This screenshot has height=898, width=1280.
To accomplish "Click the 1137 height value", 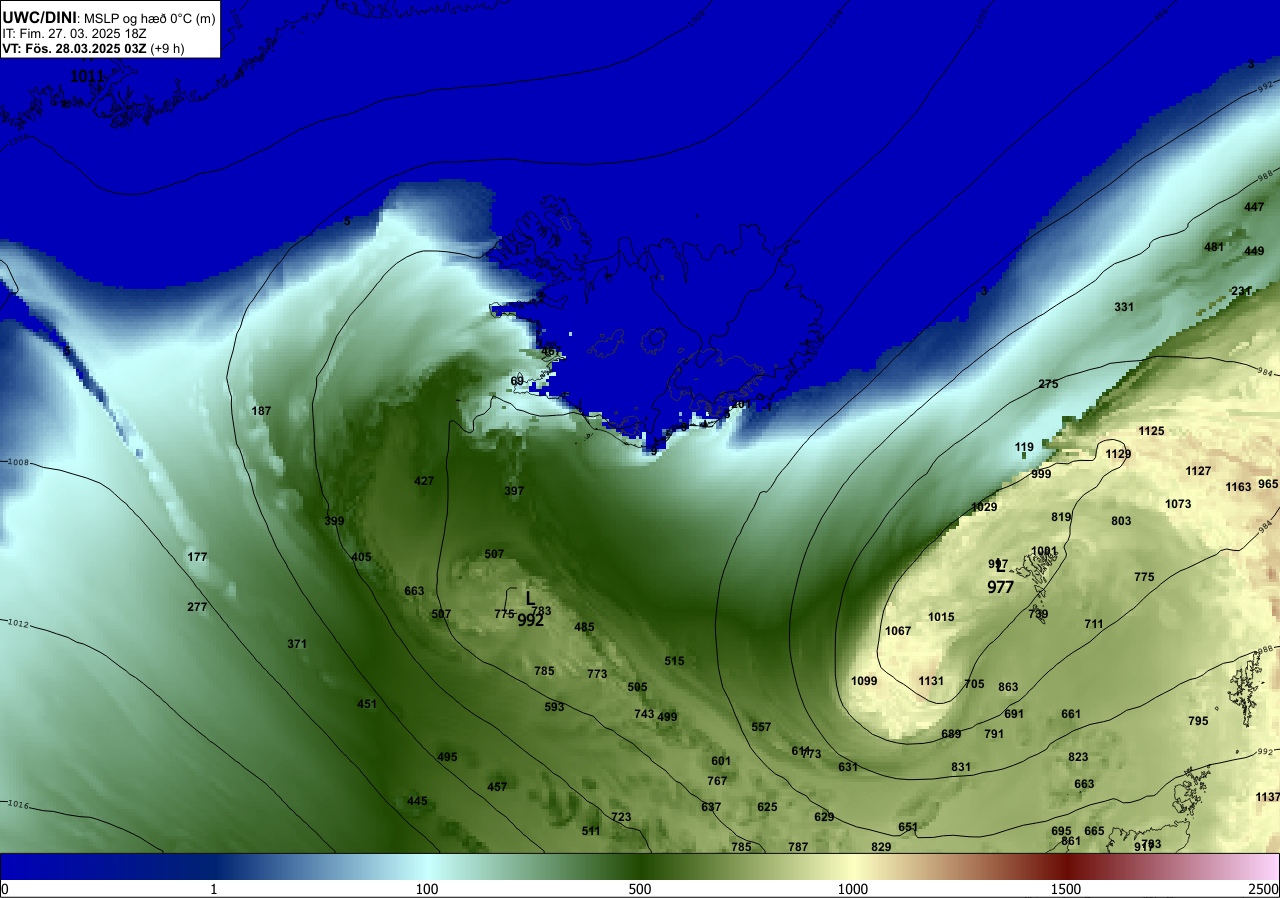I will tap(1267, 797).
